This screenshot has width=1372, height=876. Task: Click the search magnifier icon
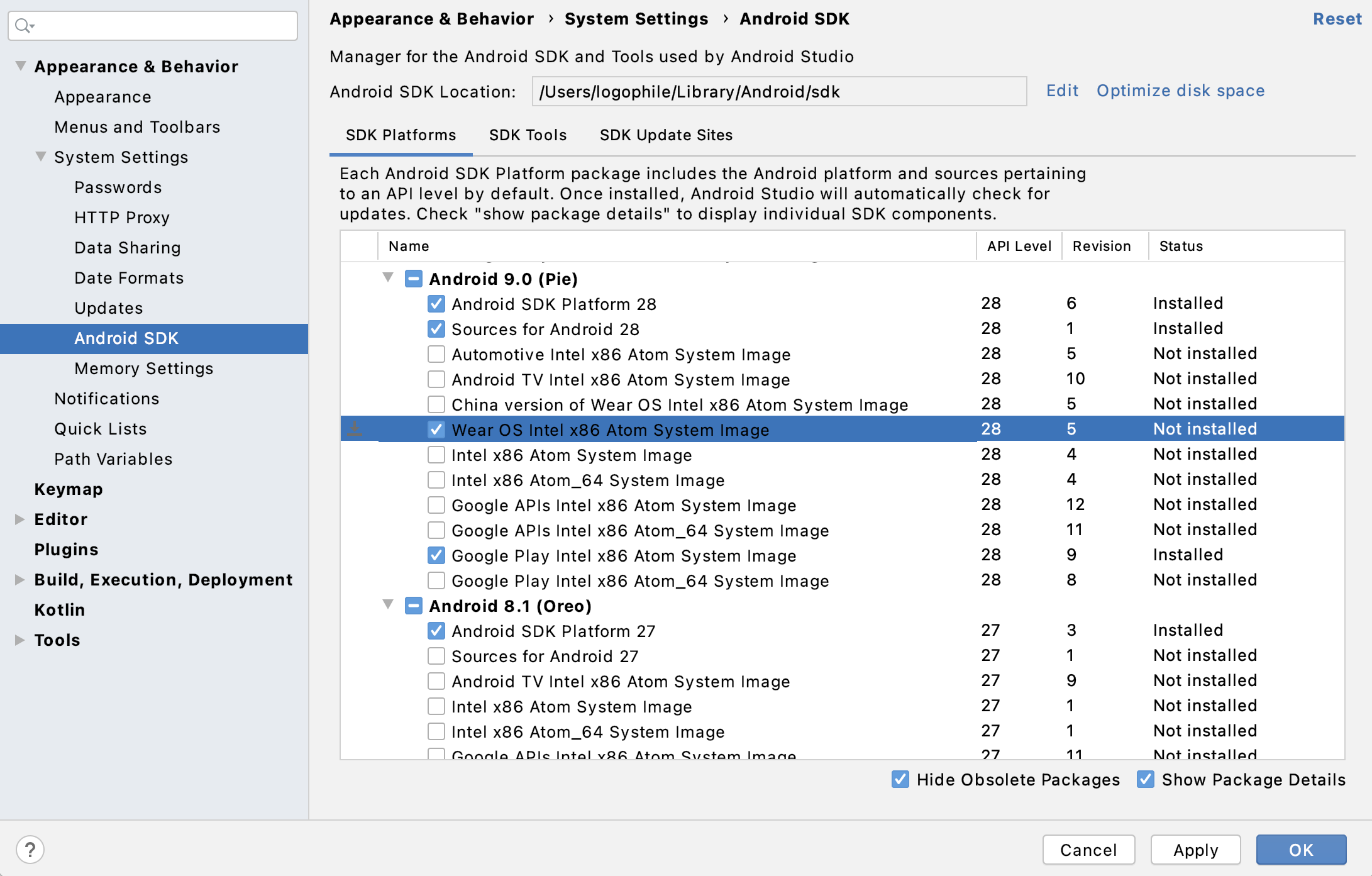(x=23, y=25)
